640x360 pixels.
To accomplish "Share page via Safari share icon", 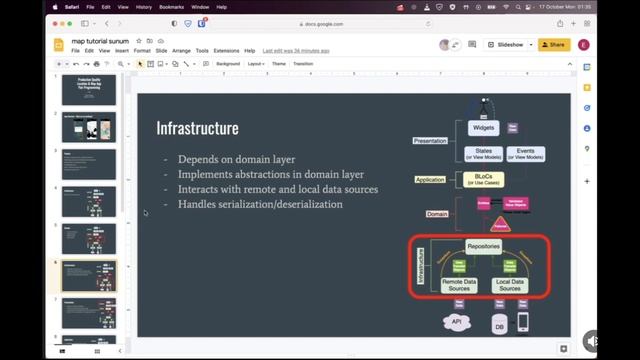I will coord(560,24).
